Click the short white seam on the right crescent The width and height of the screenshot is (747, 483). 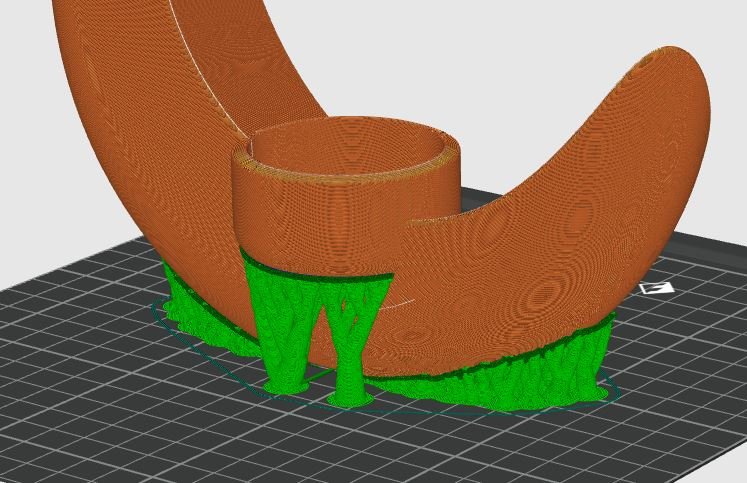[x=403, y=303]
